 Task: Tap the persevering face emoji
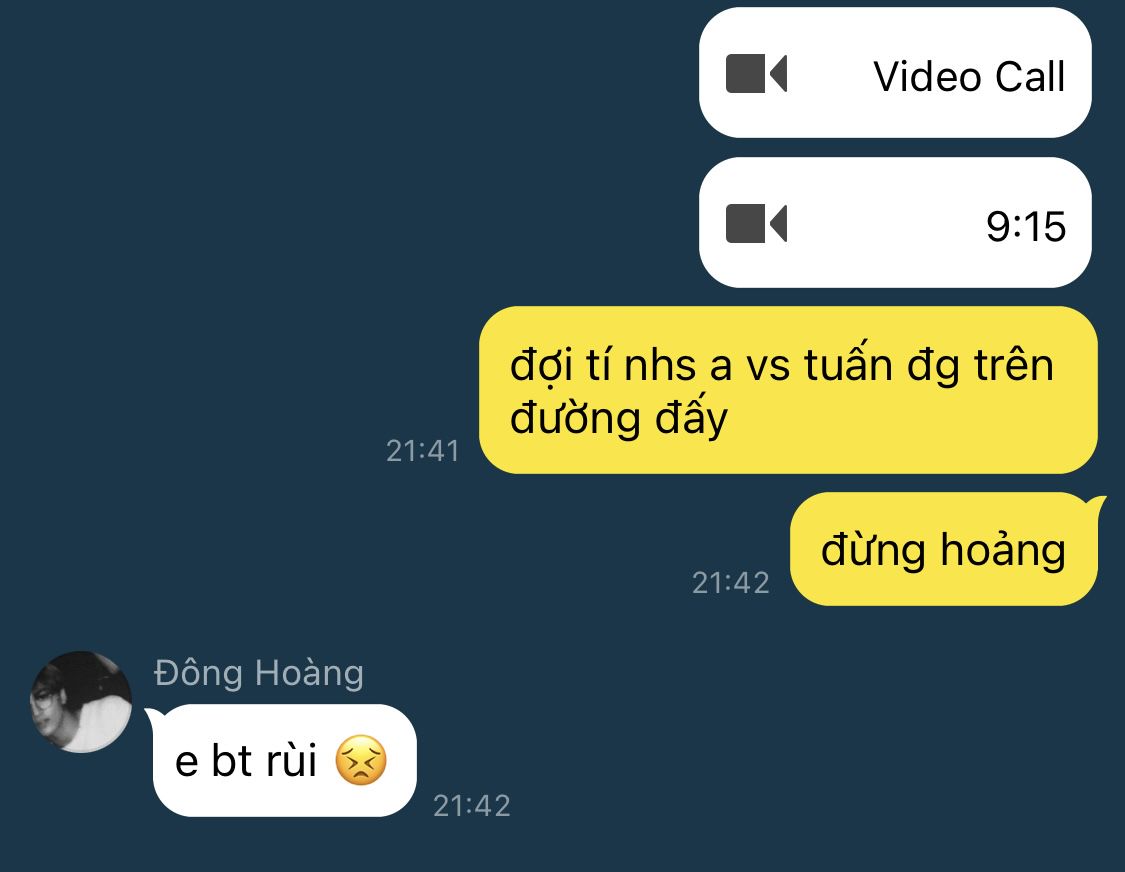(x=361, y=760)
